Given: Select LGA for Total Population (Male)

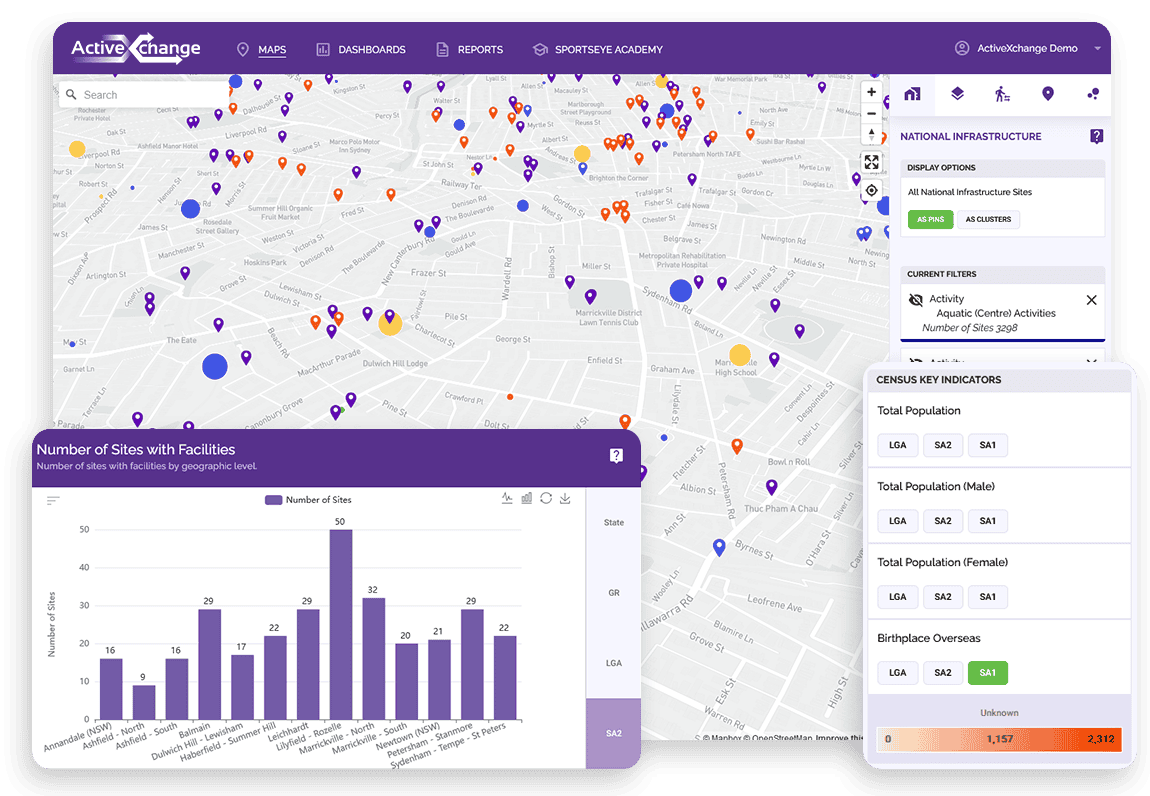Looking at the screenshot, I should pyautogui.click(x=898, y=521).
